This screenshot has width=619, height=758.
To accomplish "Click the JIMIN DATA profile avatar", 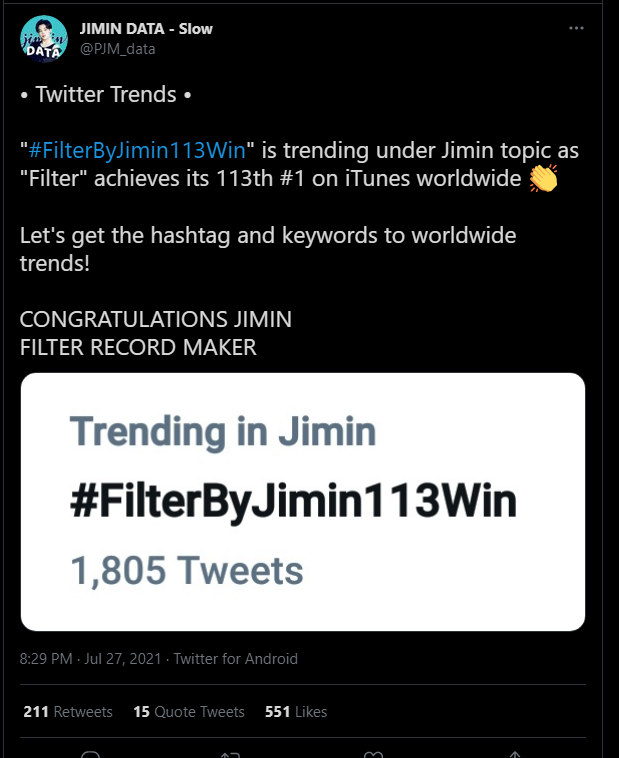I will click(x=44, y=39).
